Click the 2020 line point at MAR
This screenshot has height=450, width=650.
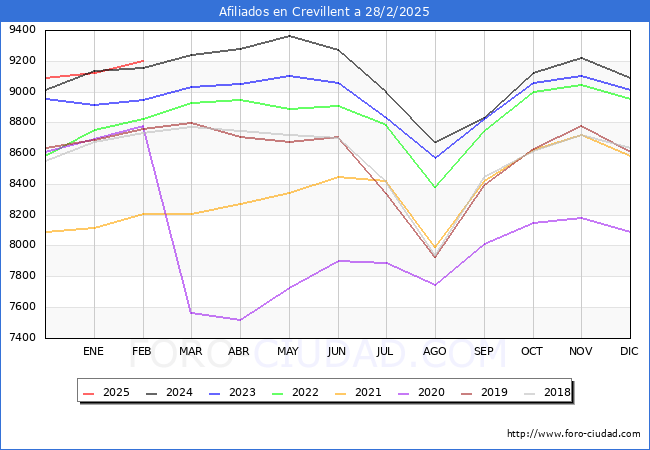(x=191, y=313)
